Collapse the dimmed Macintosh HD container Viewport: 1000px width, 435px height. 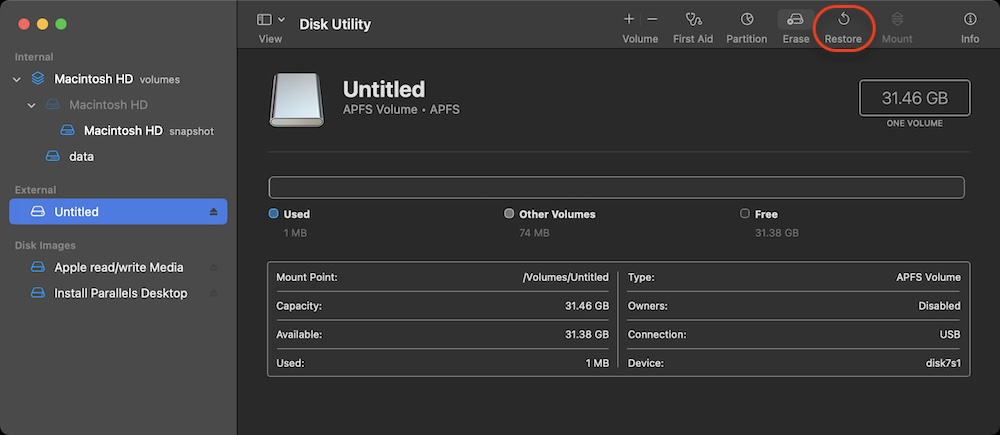pos(31,105)
